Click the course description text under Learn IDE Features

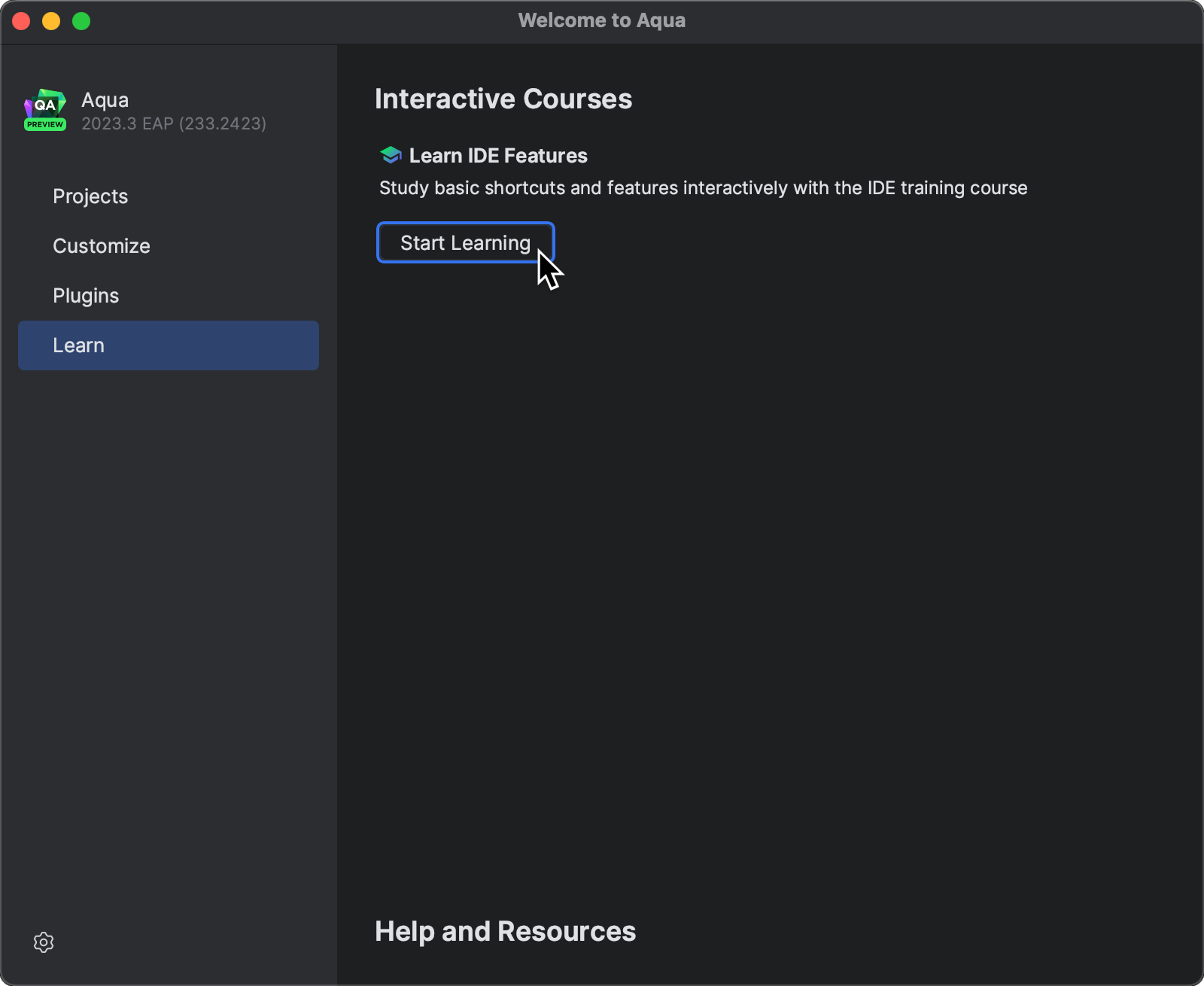click(x=703, y=188)
